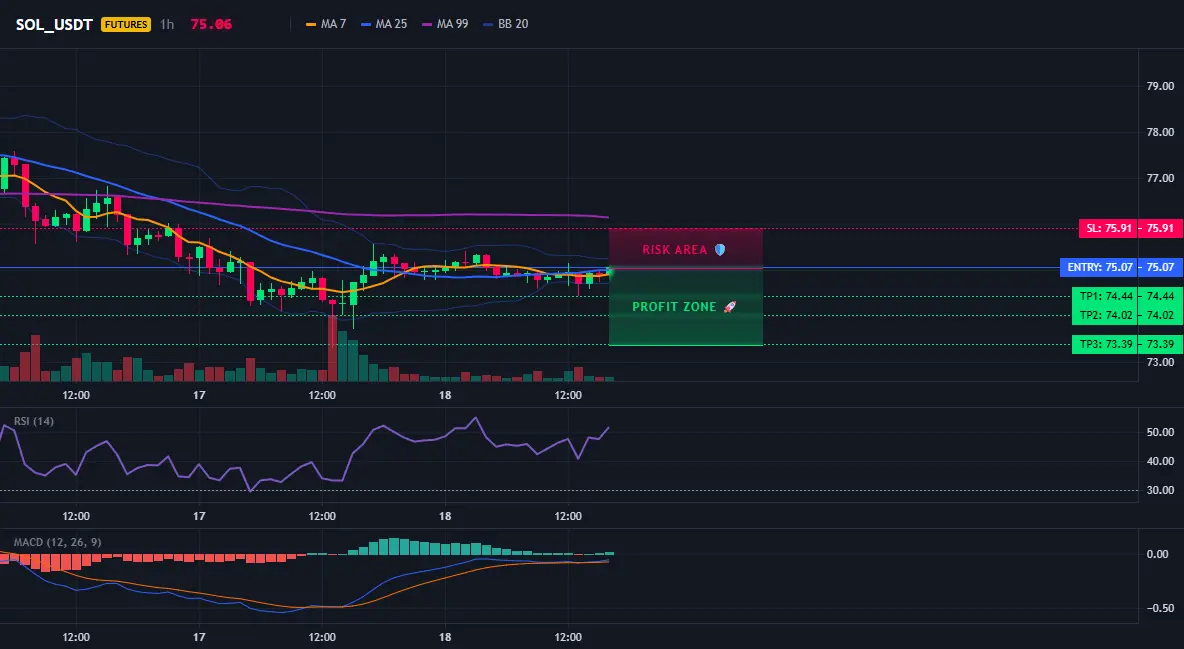Image resolution: width=1184 pixels, height=649 pixels.
Task: Click 79.00 on the price axis
Action: [1160, 86]
